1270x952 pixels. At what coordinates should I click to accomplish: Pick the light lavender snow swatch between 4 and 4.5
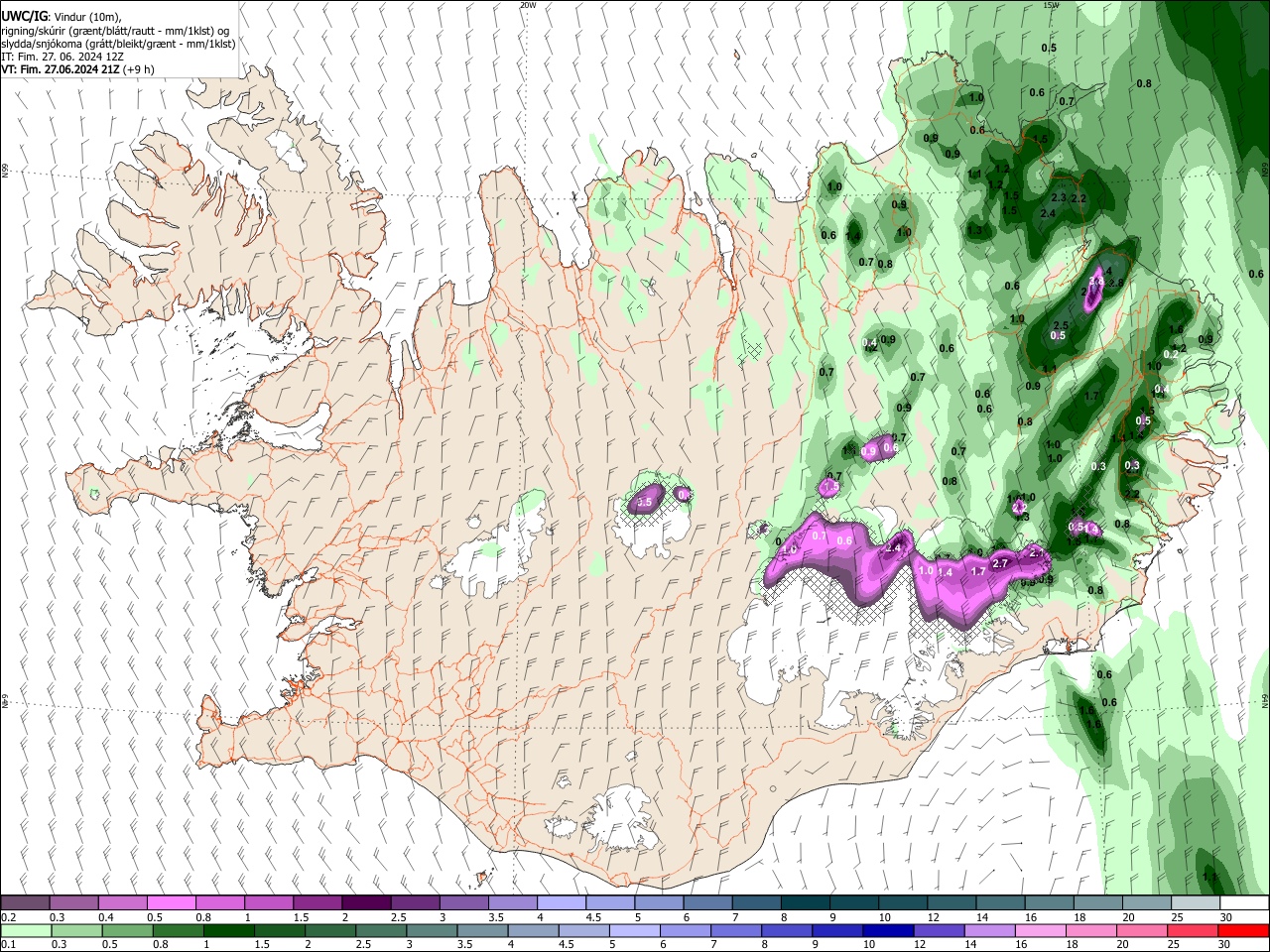(x=561, y=902)
